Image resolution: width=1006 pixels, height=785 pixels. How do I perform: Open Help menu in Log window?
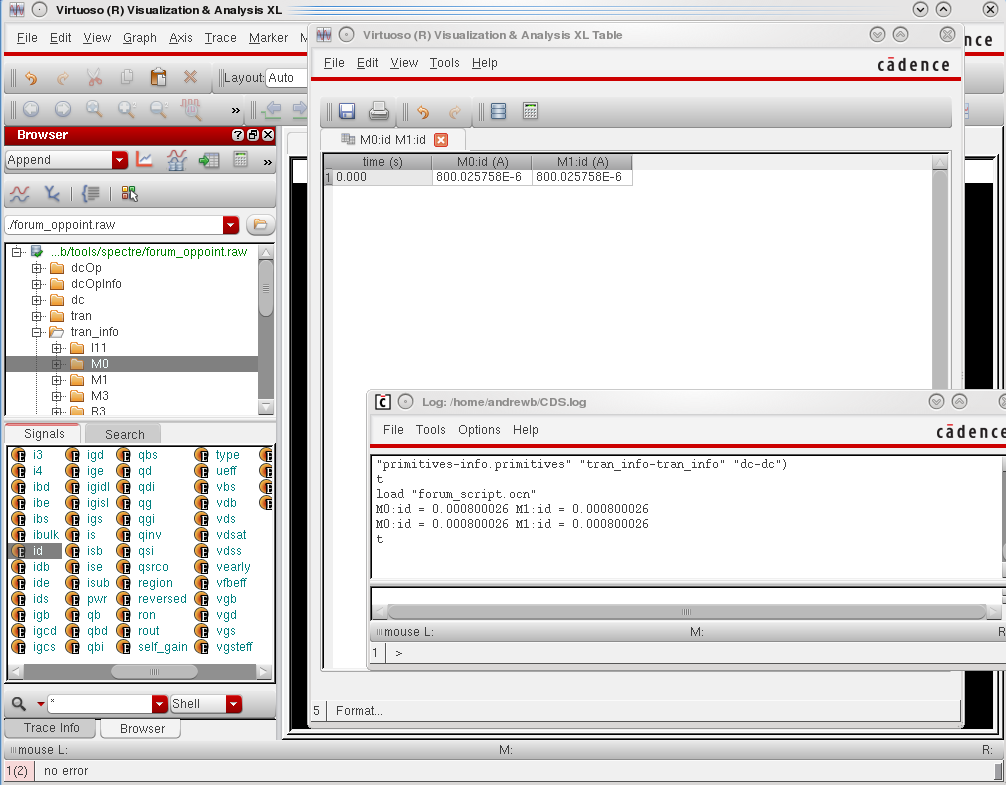525,430
